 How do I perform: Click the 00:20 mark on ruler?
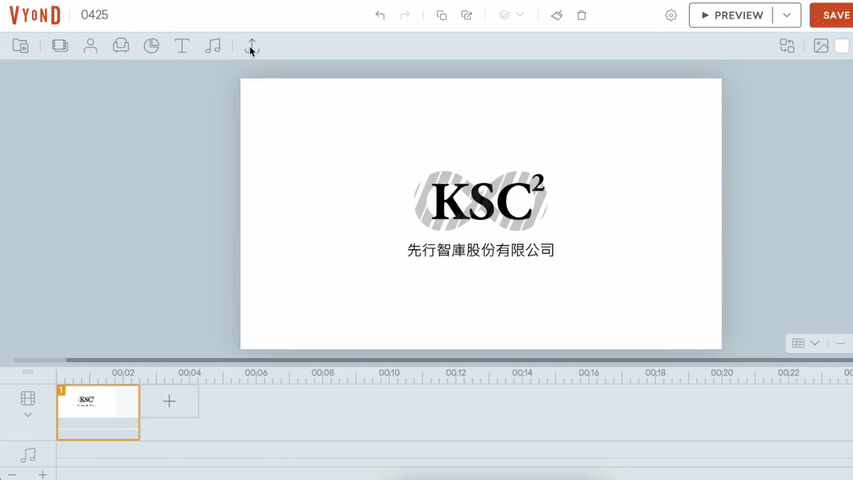coord(722,373)
